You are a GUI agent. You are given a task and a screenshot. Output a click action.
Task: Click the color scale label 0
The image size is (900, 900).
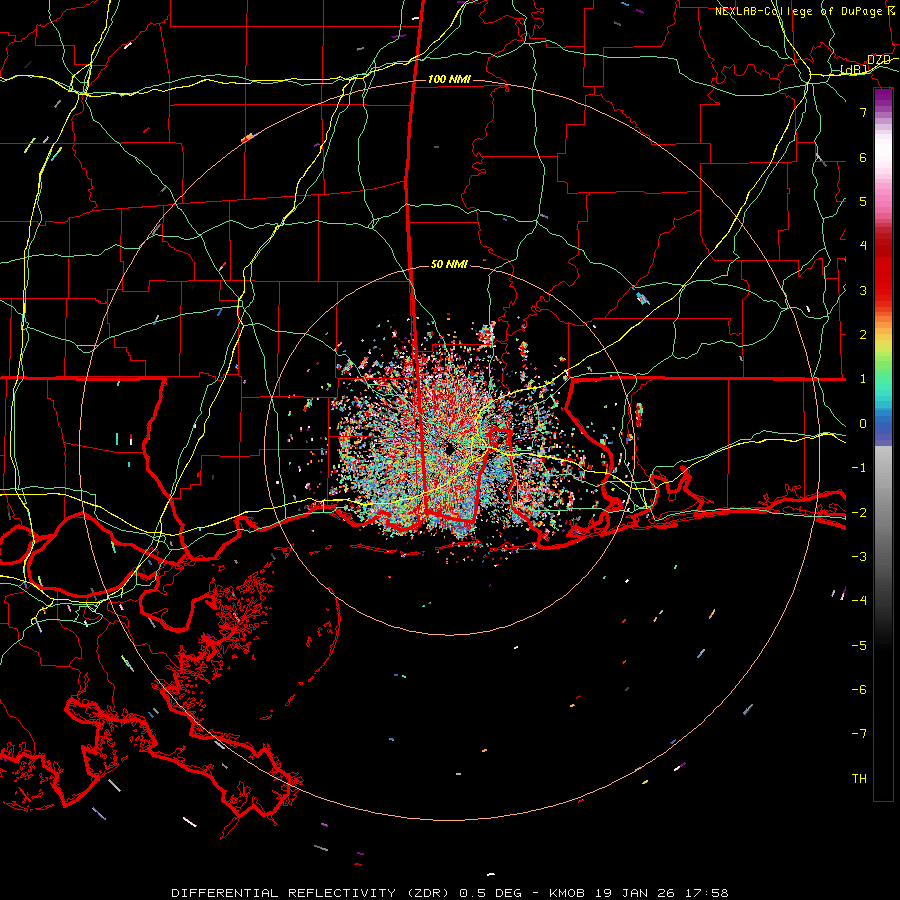pos(863,424)
